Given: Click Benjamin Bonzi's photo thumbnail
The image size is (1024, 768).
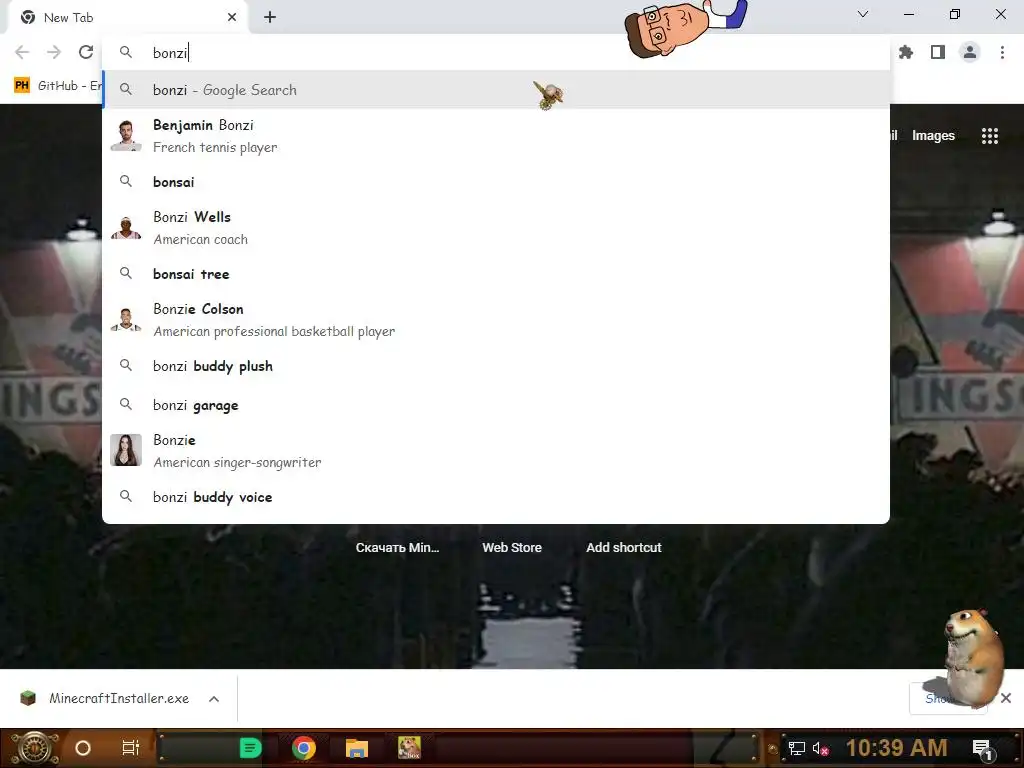Looking at the screenshot, I should click(x=126, y=136).
